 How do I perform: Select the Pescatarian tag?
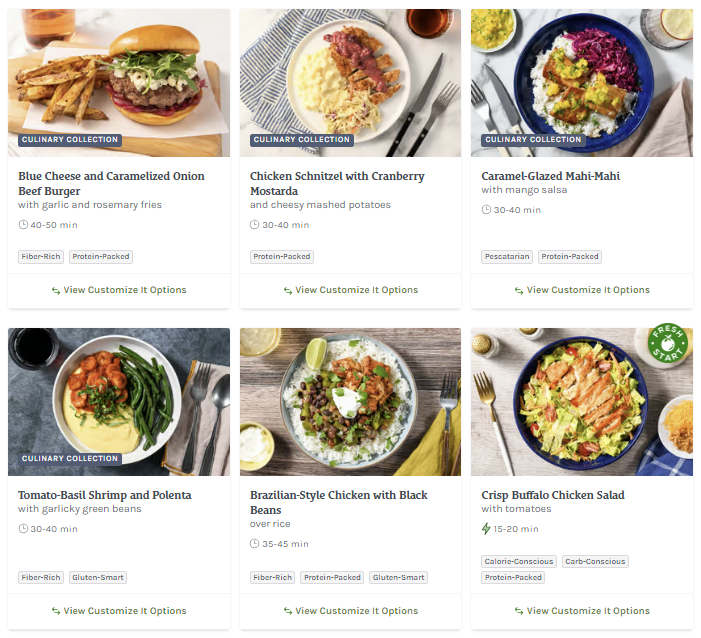click(x=507, y=257)
